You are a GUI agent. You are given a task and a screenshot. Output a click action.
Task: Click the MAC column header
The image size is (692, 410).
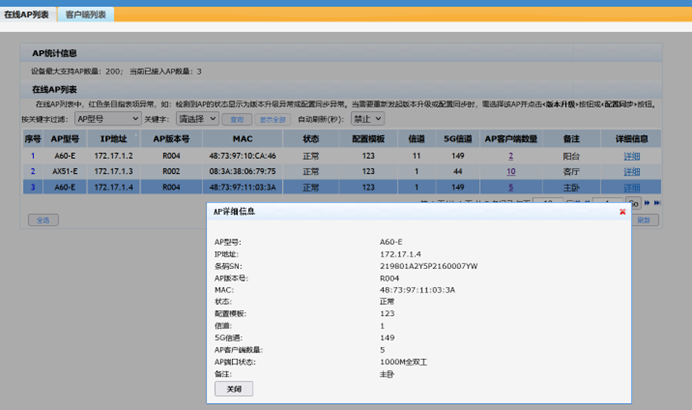(243, 139)
